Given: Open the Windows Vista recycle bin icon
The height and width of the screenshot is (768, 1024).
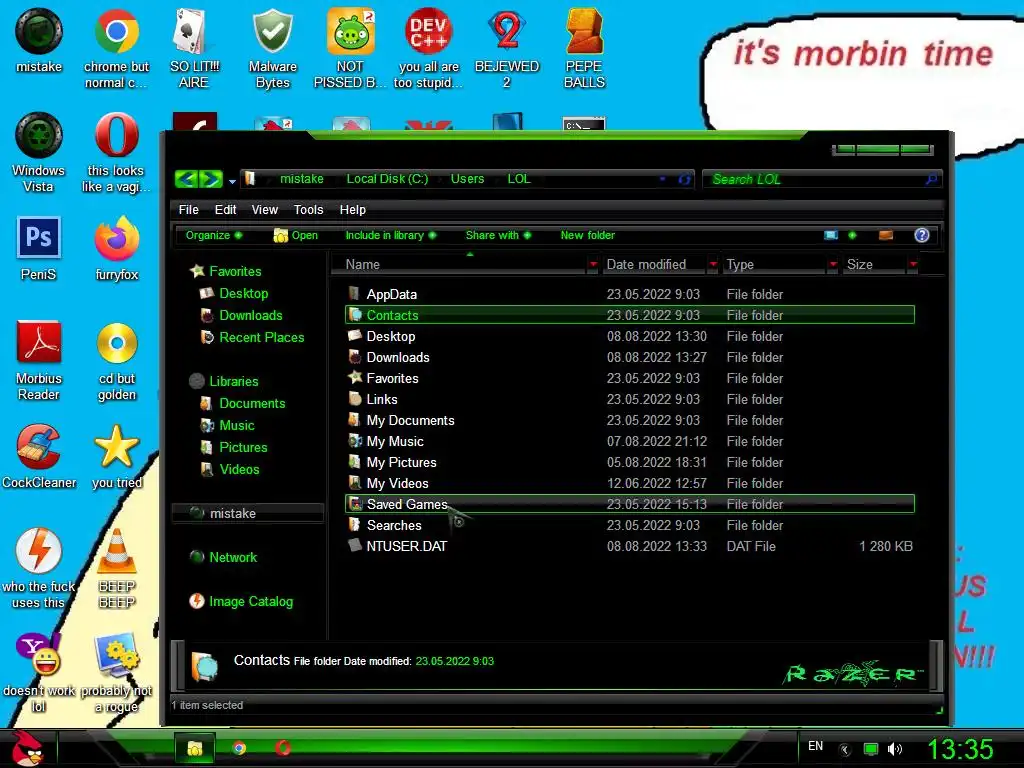Looking at the screenshot, I should point(39,152).
